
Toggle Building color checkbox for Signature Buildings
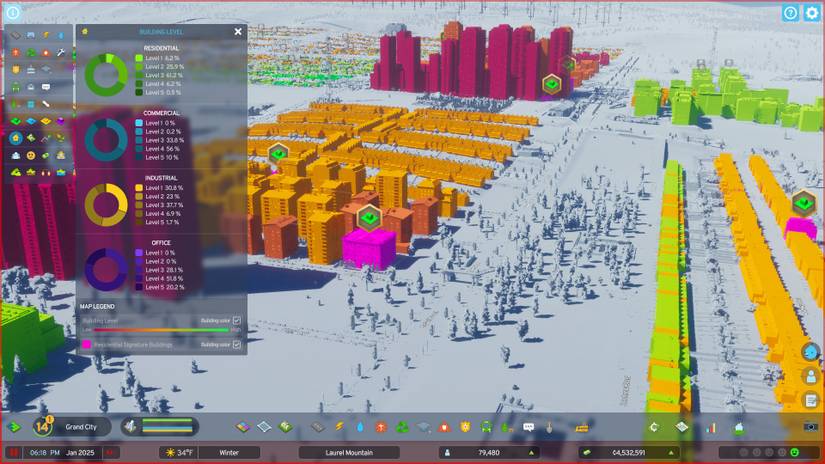237,344
